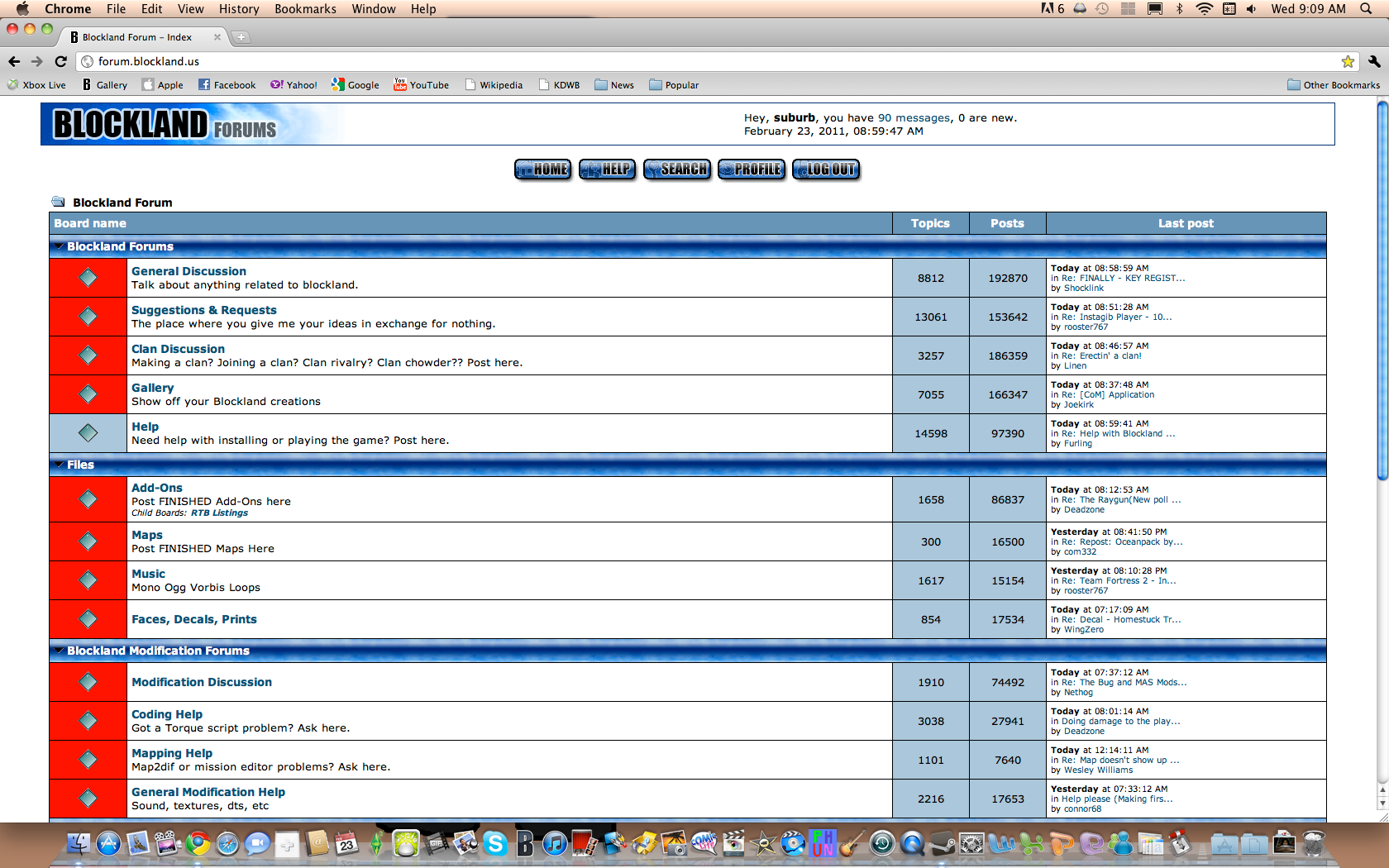The image size is (1389, 868).
Task: Click the PROFILE button
Action: pos(752,169)
